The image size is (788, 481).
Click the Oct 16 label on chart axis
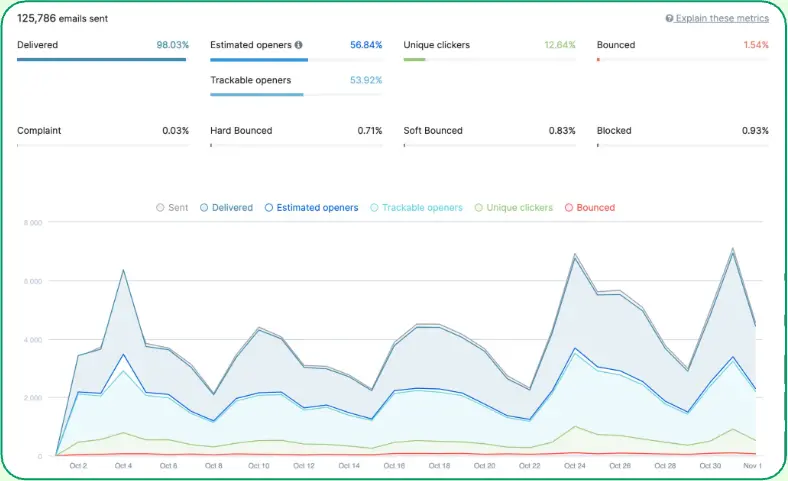pyautogui.click(x=394, y=466)
